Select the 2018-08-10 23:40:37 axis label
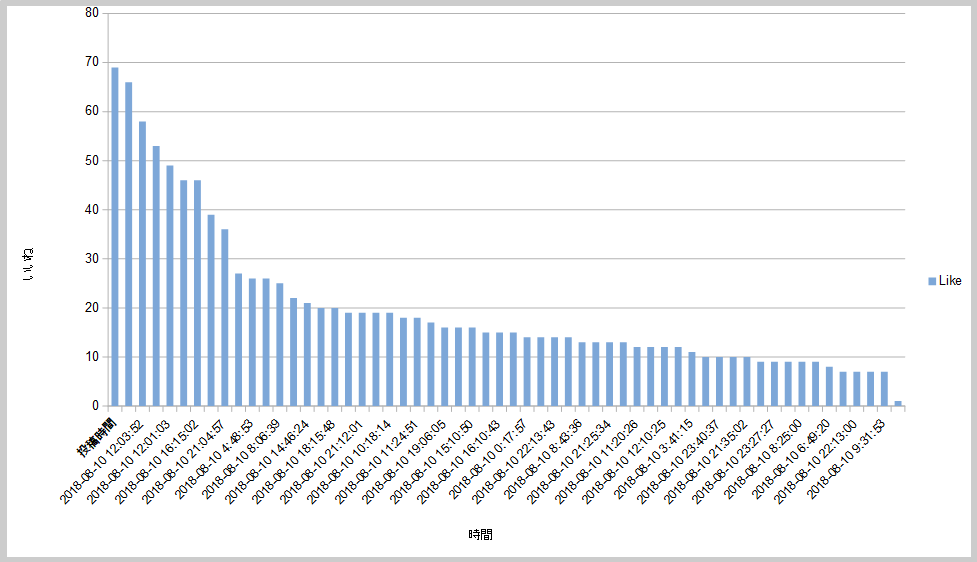The height and width of the screenshot is (562, 977). [x=678, y=462]
